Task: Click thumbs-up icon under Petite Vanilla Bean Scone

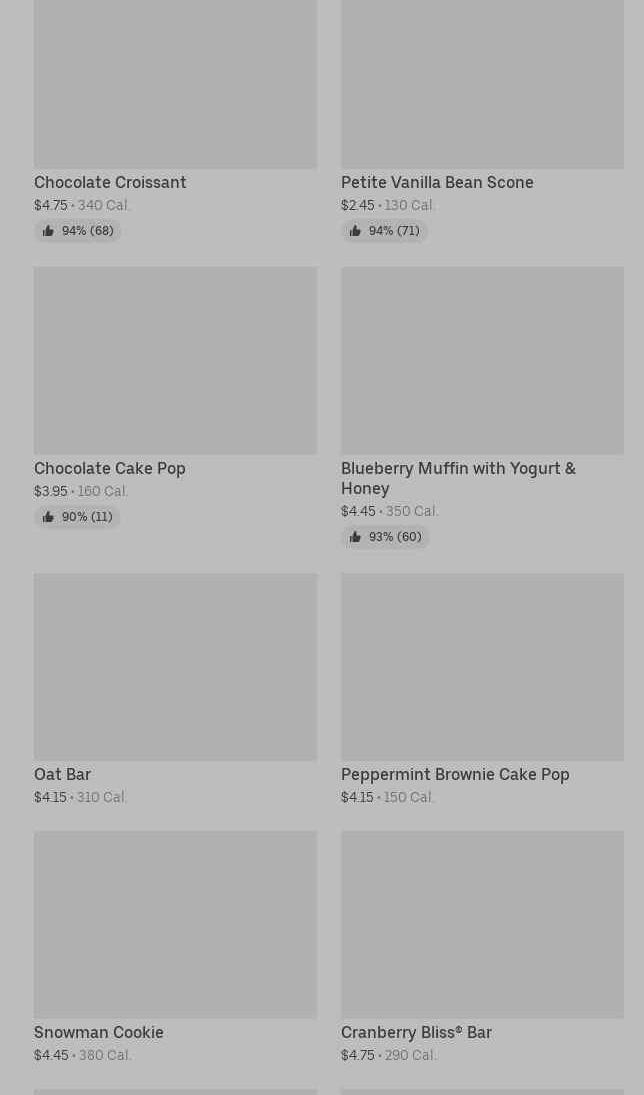Action: 355,231
